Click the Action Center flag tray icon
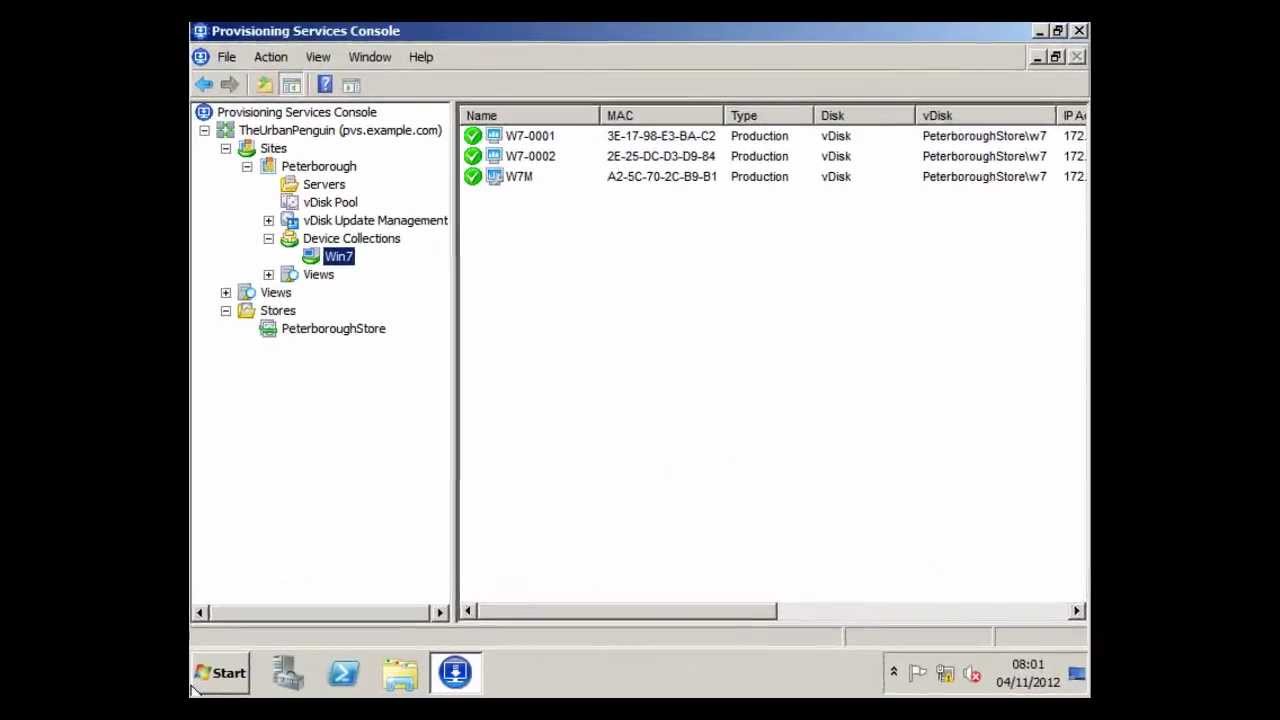Screen dimensions: 1280x720 (x=918, y=674)
